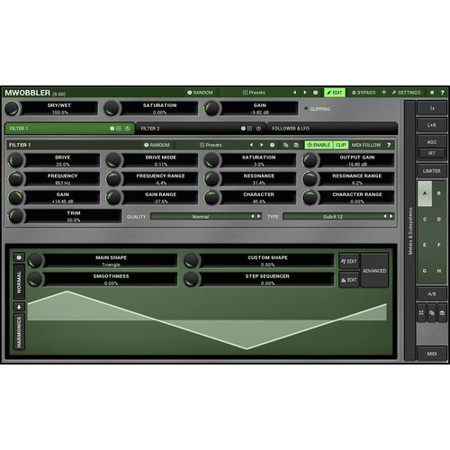
Task: Go to previous Filter 1 panel preset
Action: (251, 145)
